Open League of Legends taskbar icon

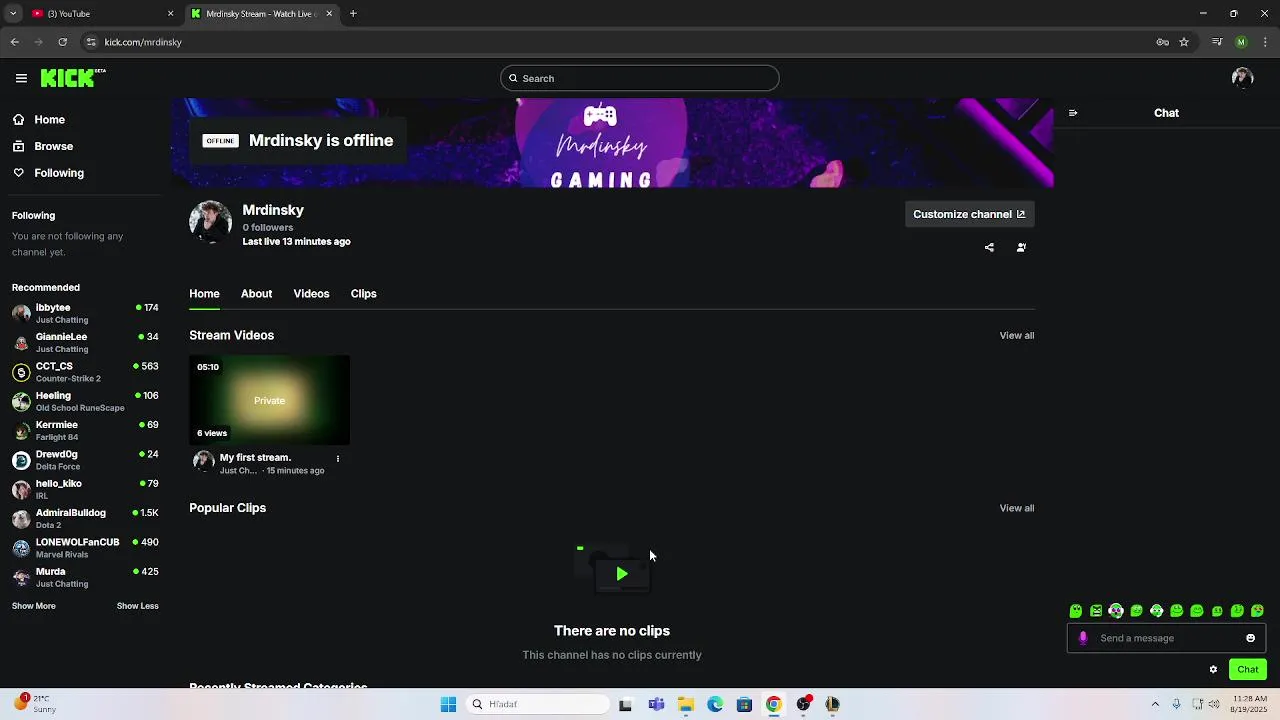pos(832,704)
